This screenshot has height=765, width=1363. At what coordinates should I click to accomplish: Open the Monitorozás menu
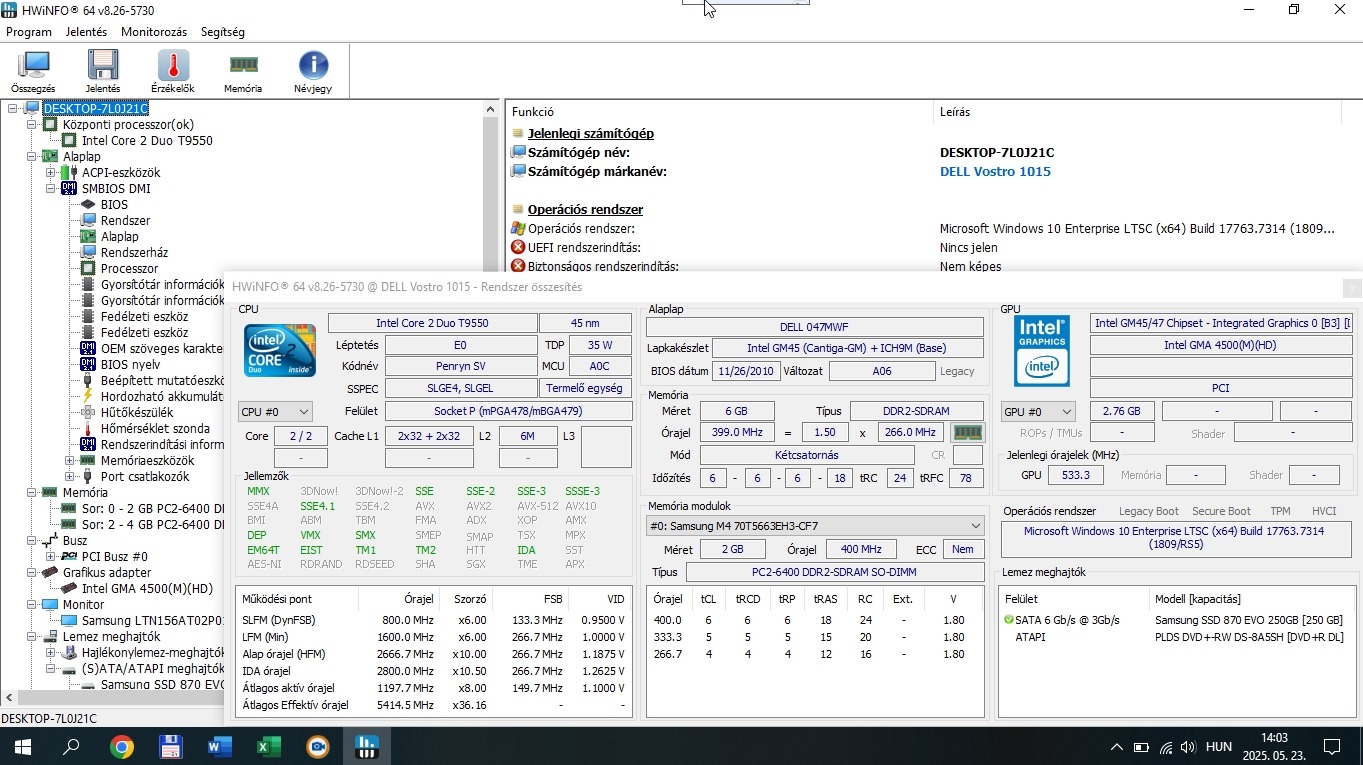154,32
